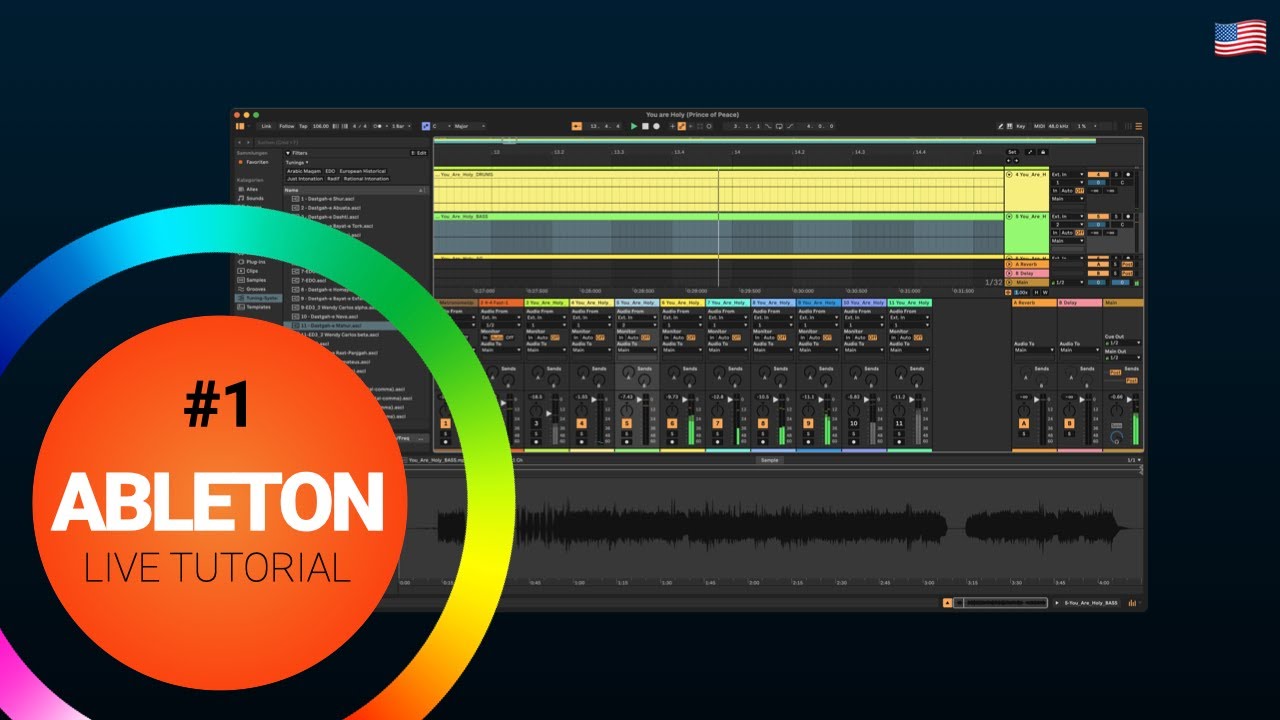The height and width of the screenshot is (720, 1280).
Task: Open Favoriten collection in browser
Action: point(258,162)
